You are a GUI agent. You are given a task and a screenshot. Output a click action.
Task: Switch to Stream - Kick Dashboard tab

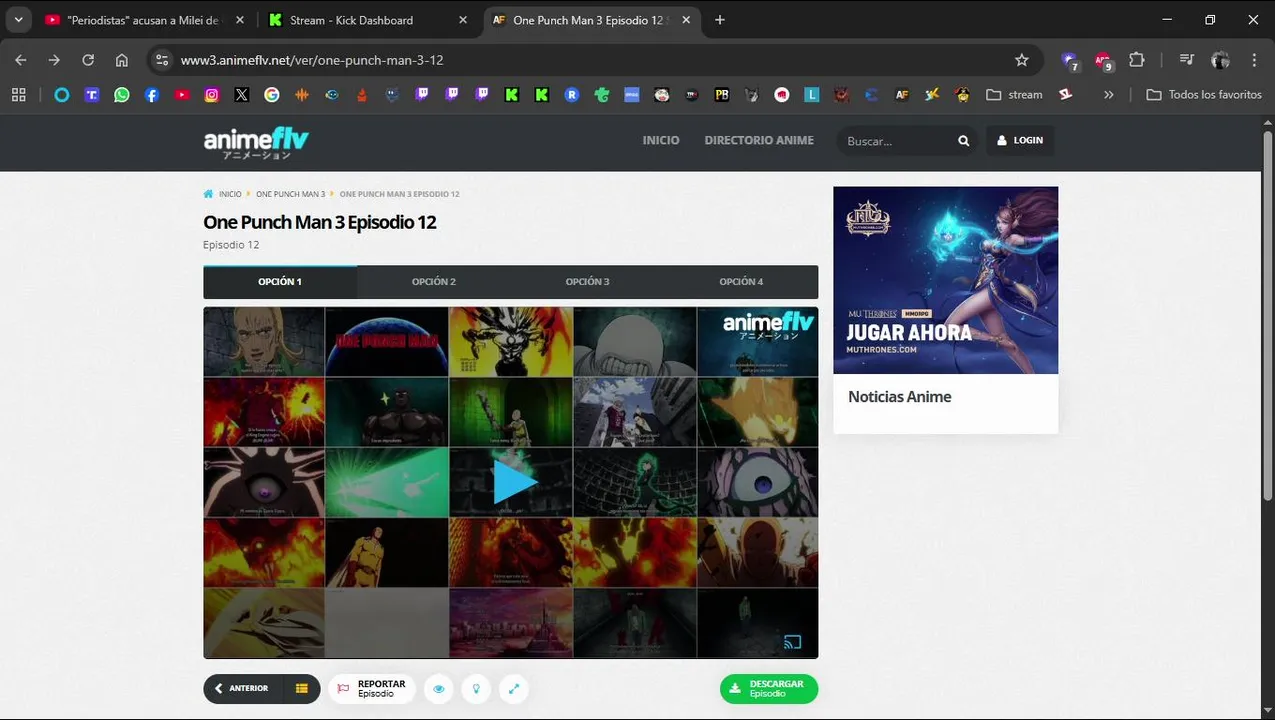click(x=368, y=20)
